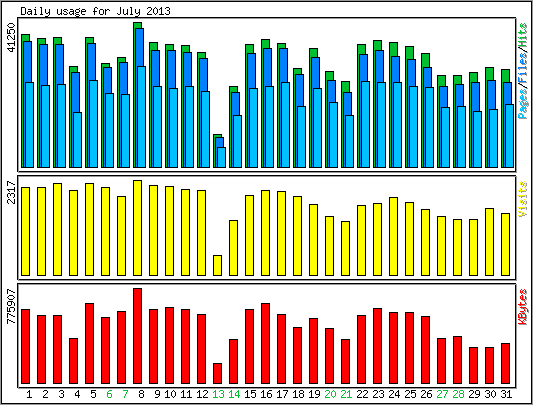Click the short yellow visits bar for day 13
This screenshot has height=405, width=533.
218,265
